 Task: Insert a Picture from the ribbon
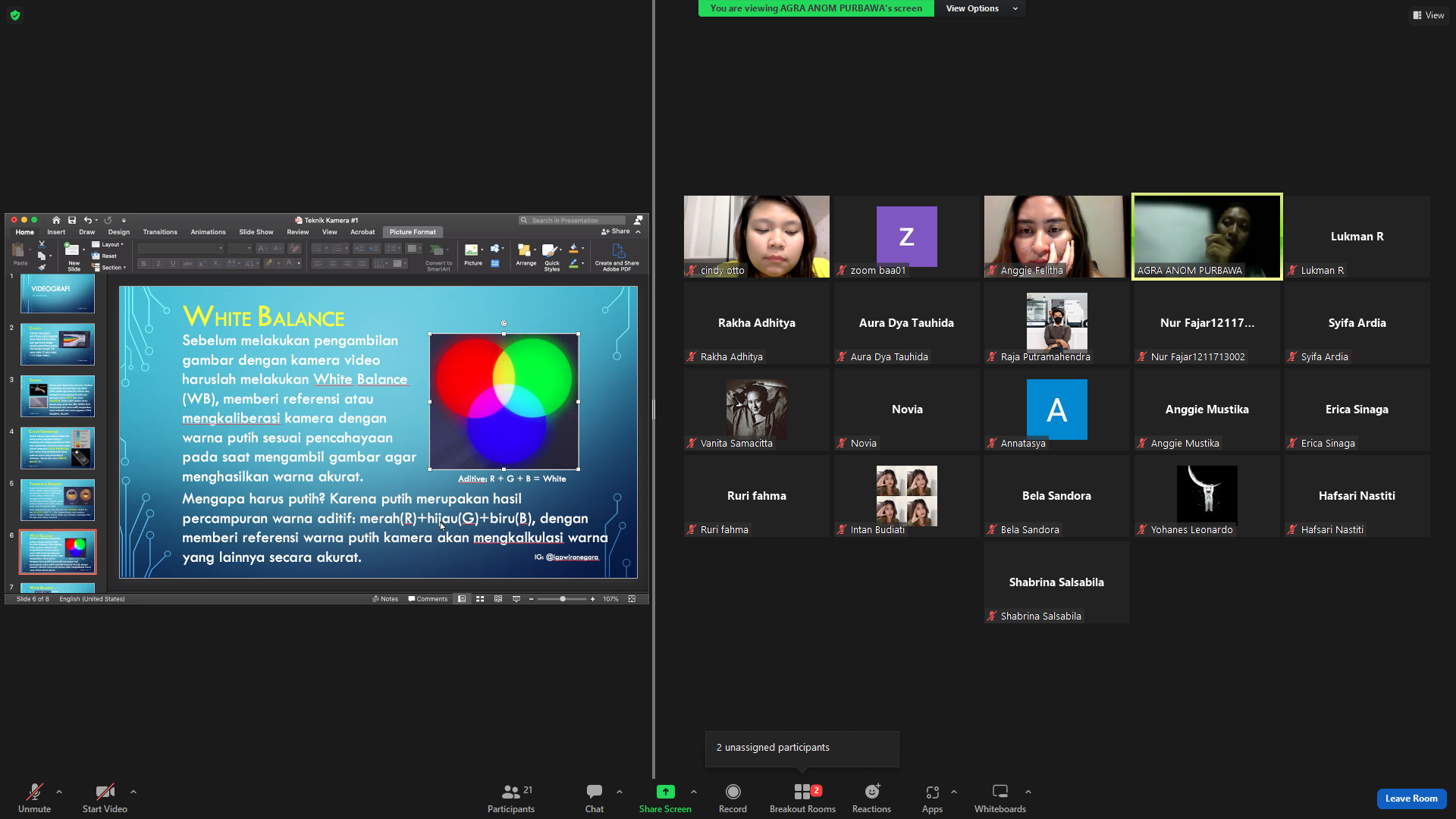pyautogui.click(x=472, y=255)
